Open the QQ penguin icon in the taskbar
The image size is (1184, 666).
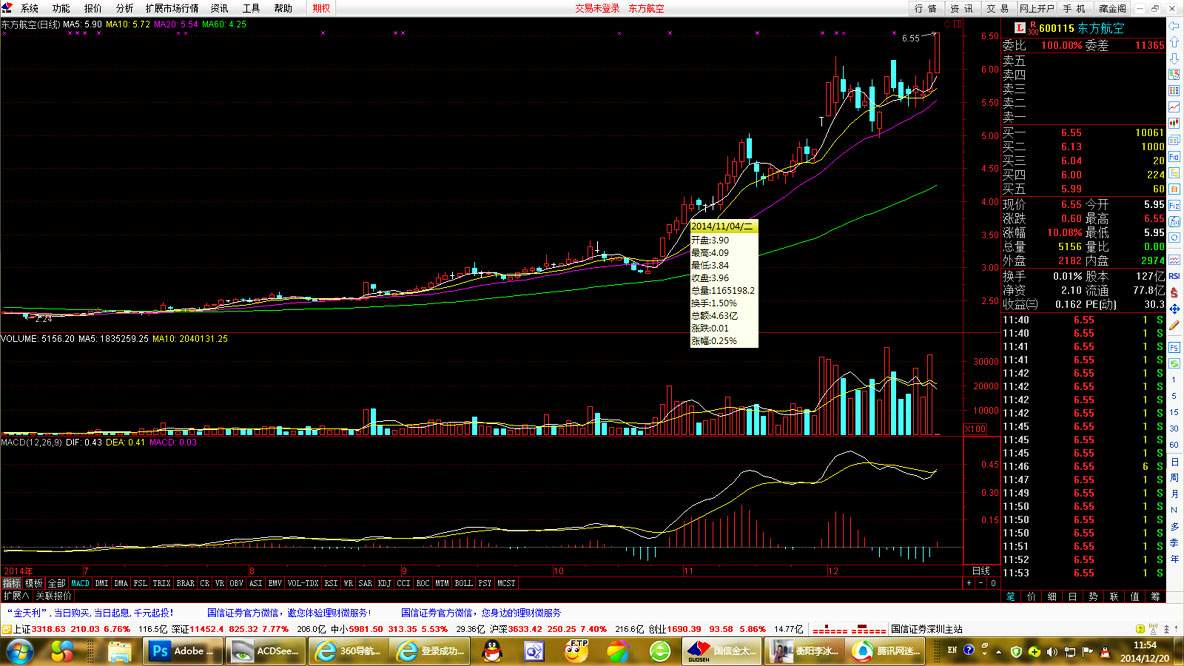coord(492,651)
